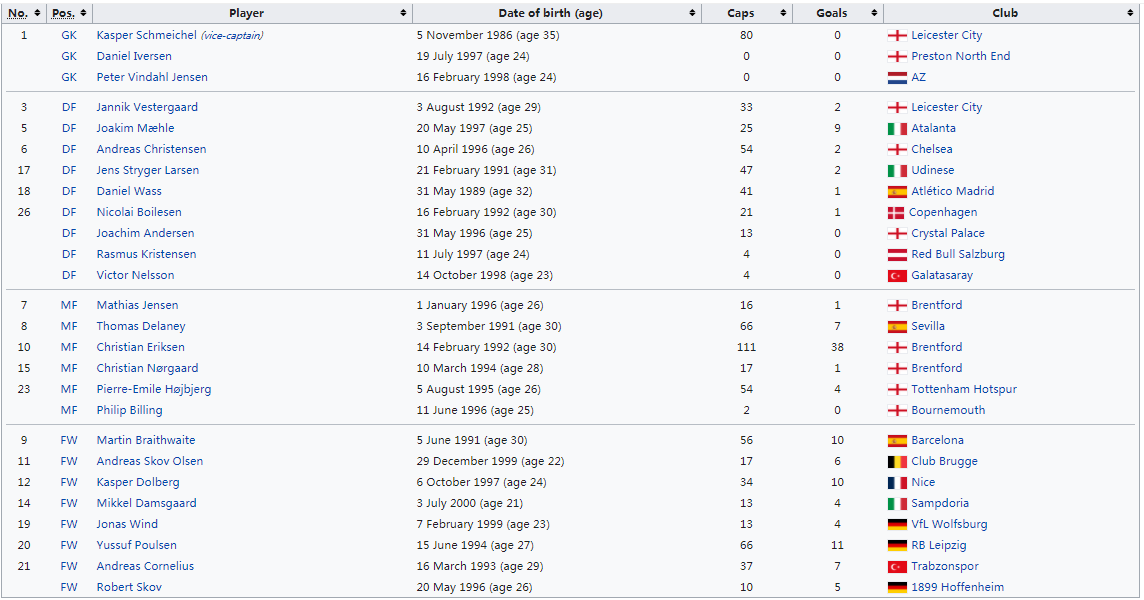
Task: Open Preston North End club link
Action: point(961,55)
